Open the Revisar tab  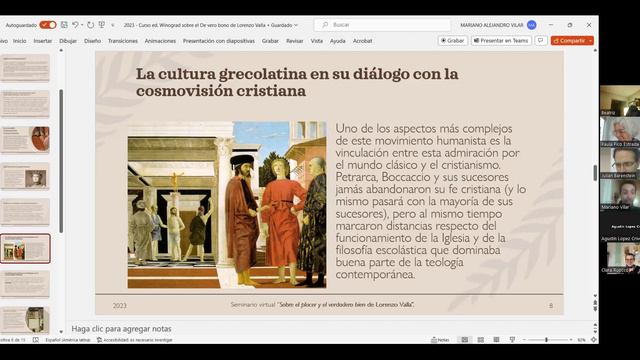click(294, 41)
